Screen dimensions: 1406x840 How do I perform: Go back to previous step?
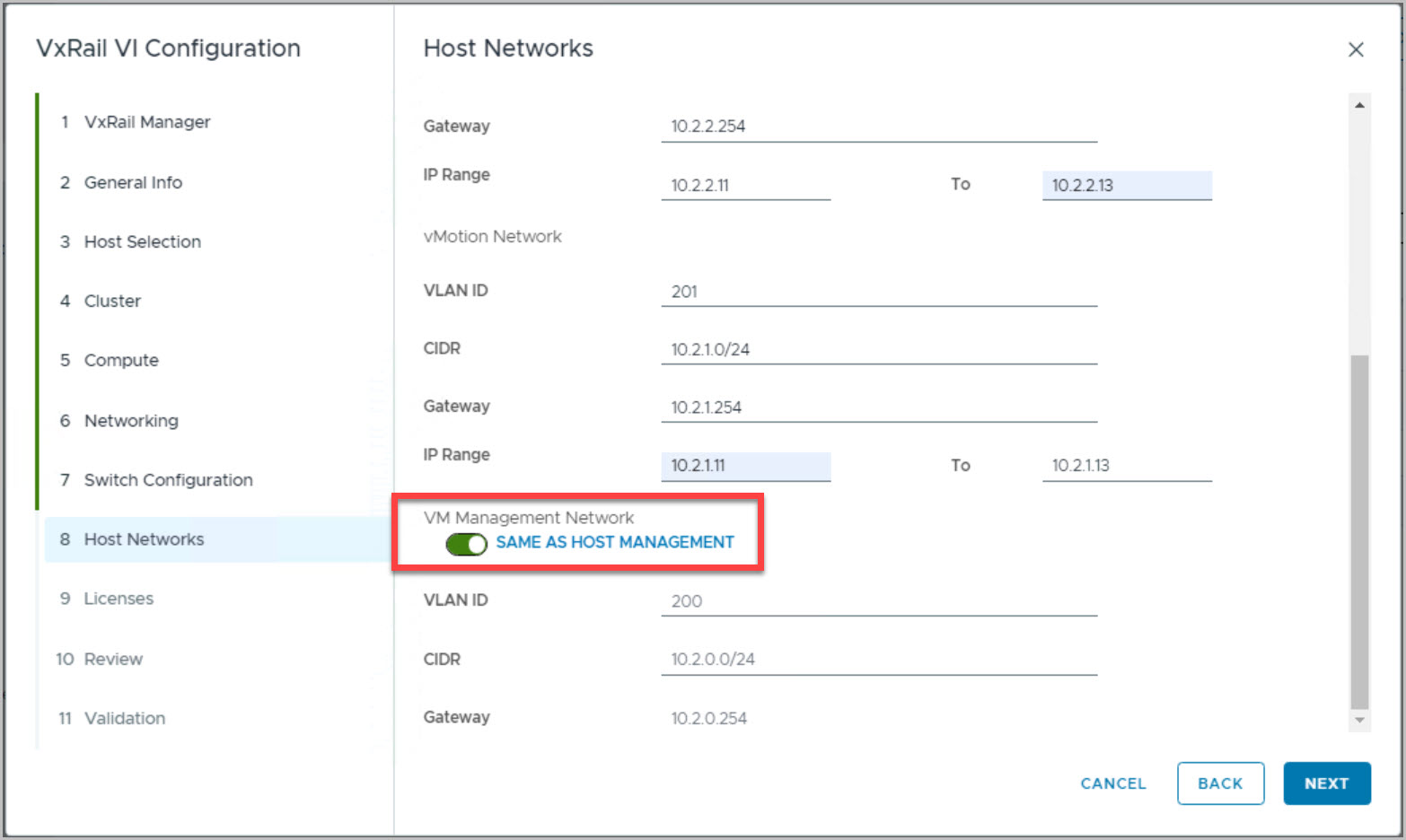1220,783
